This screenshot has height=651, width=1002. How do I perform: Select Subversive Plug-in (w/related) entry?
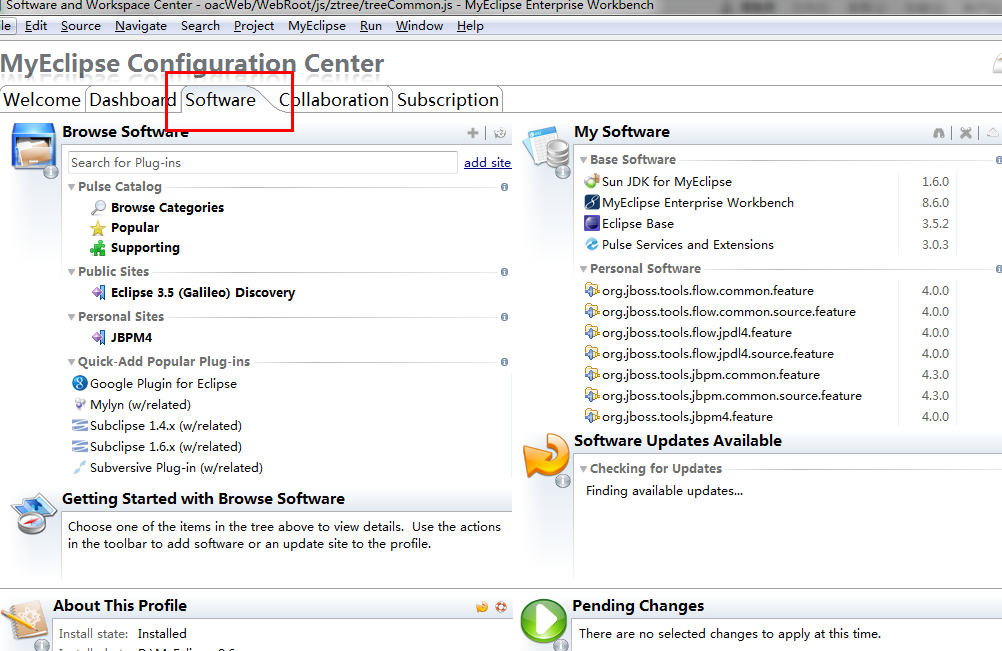click(x=176, y=468)
